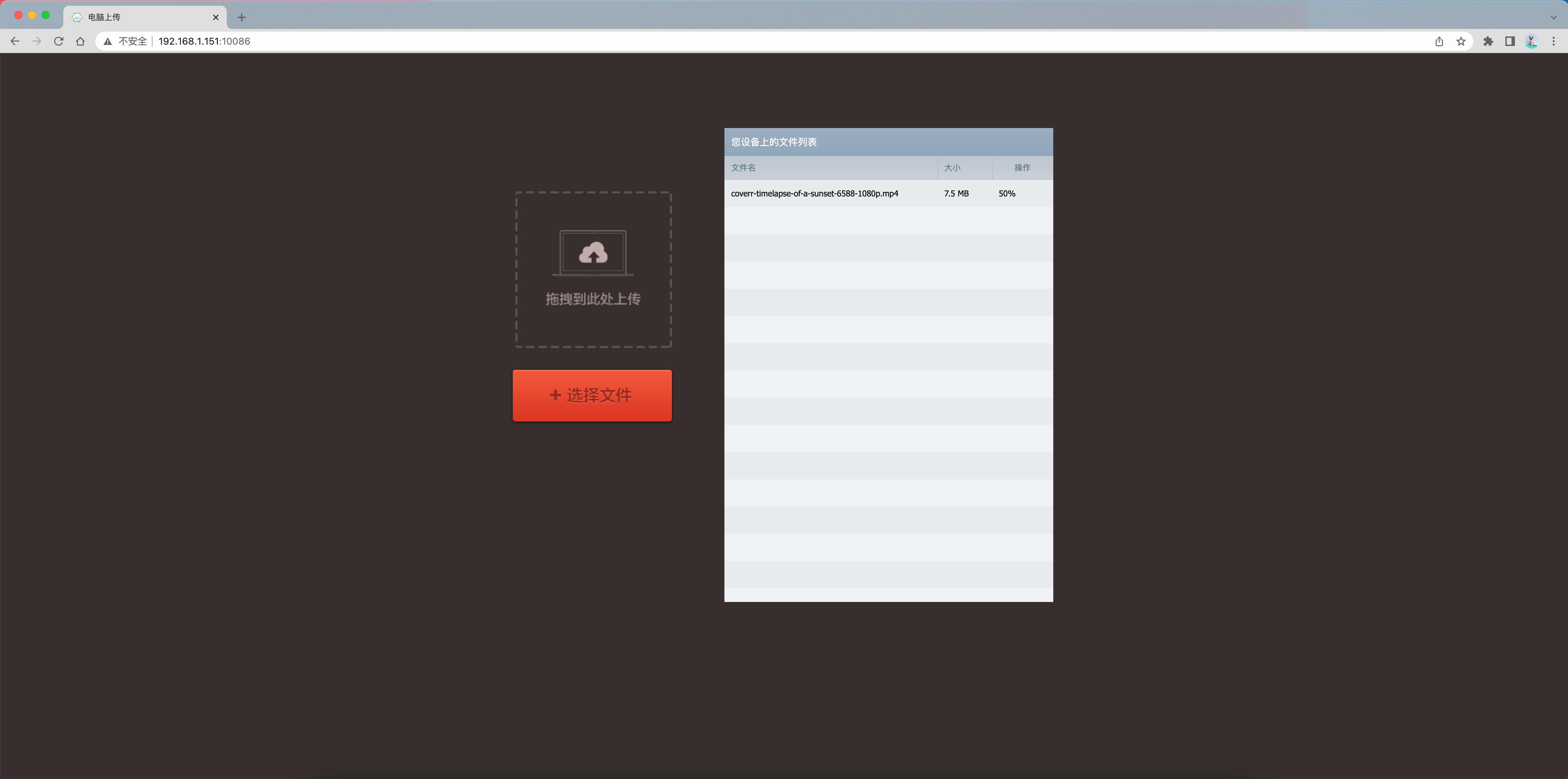Go to the browser home page
The height and width of the screenshot is (779, 1568).
pyautogui.click(x=80, y=42)
